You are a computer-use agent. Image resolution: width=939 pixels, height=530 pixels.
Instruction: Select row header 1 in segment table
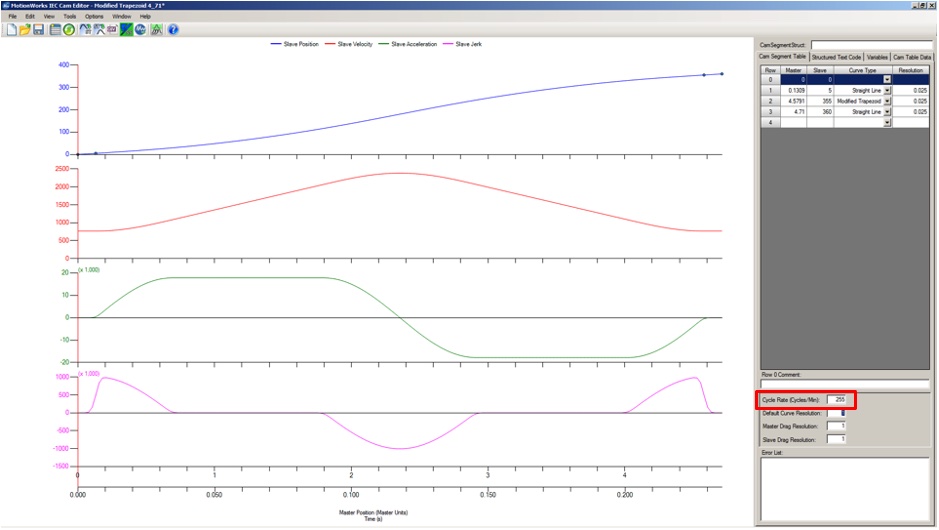(770, 90)
